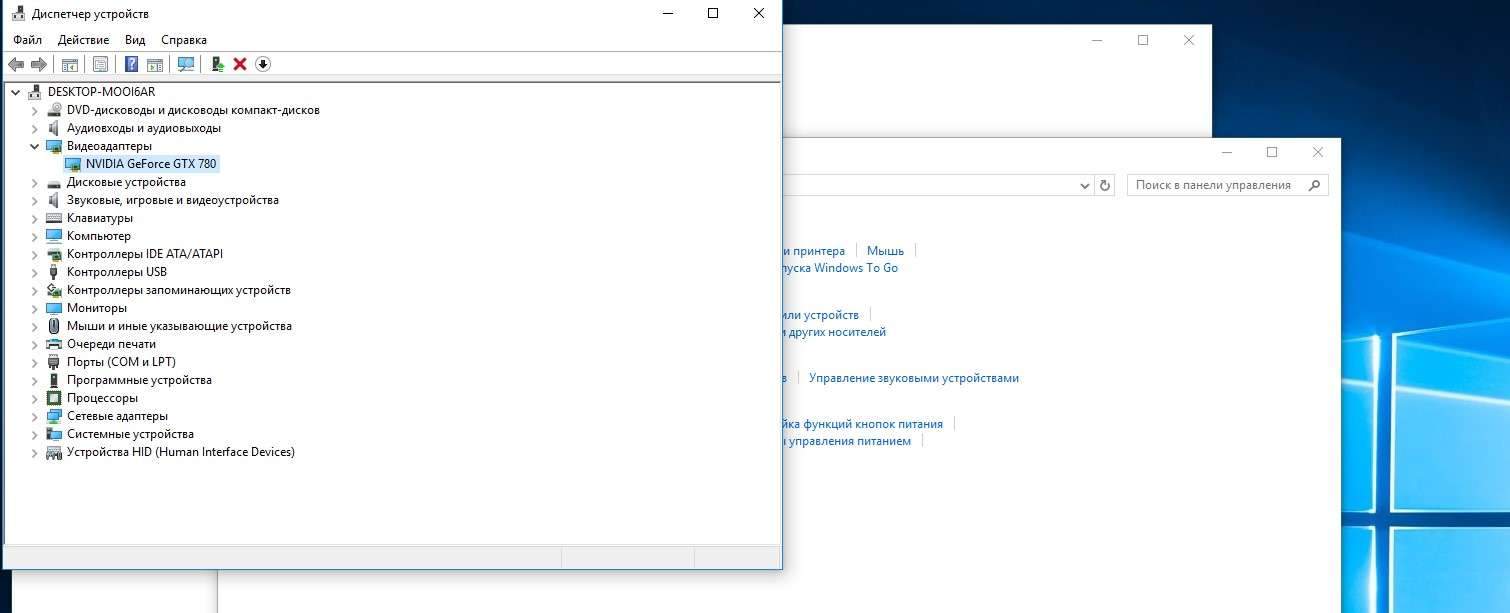Close the Диспетчер устройств window
This screenshot has width=1510, height=613.
pyautogui.click(x=759, y=13)
